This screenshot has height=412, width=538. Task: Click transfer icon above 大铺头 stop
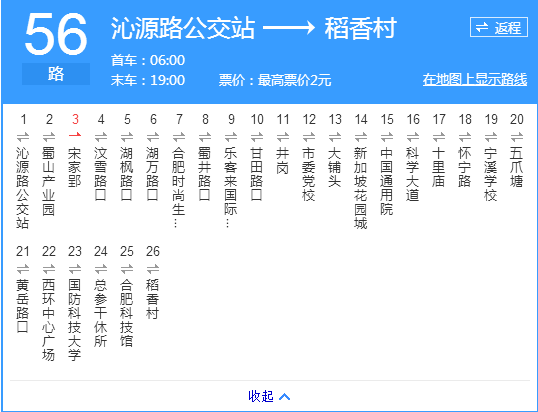[x=335, y=137]
